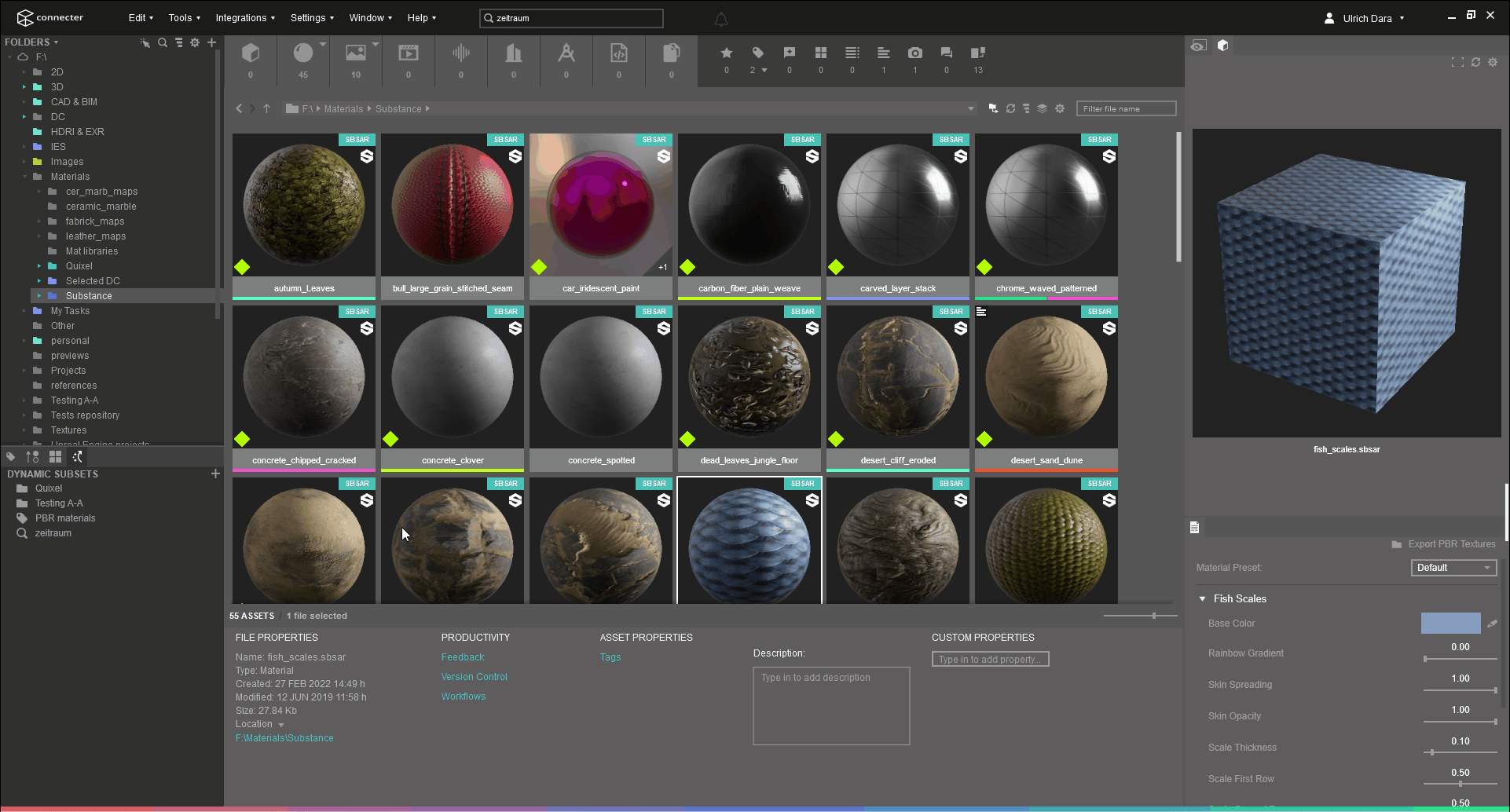Viewport: 1510px width, 812px height.
Task: Switch to 3D cube preview mode
Action: point(1222,46)
